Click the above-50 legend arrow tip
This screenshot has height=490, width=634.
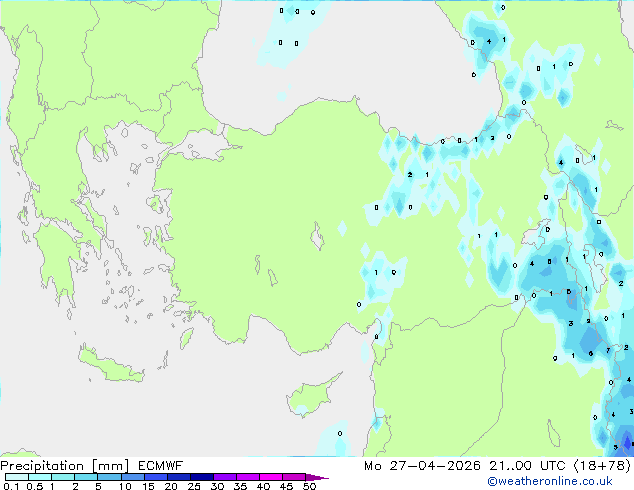(x=317, y=477)
